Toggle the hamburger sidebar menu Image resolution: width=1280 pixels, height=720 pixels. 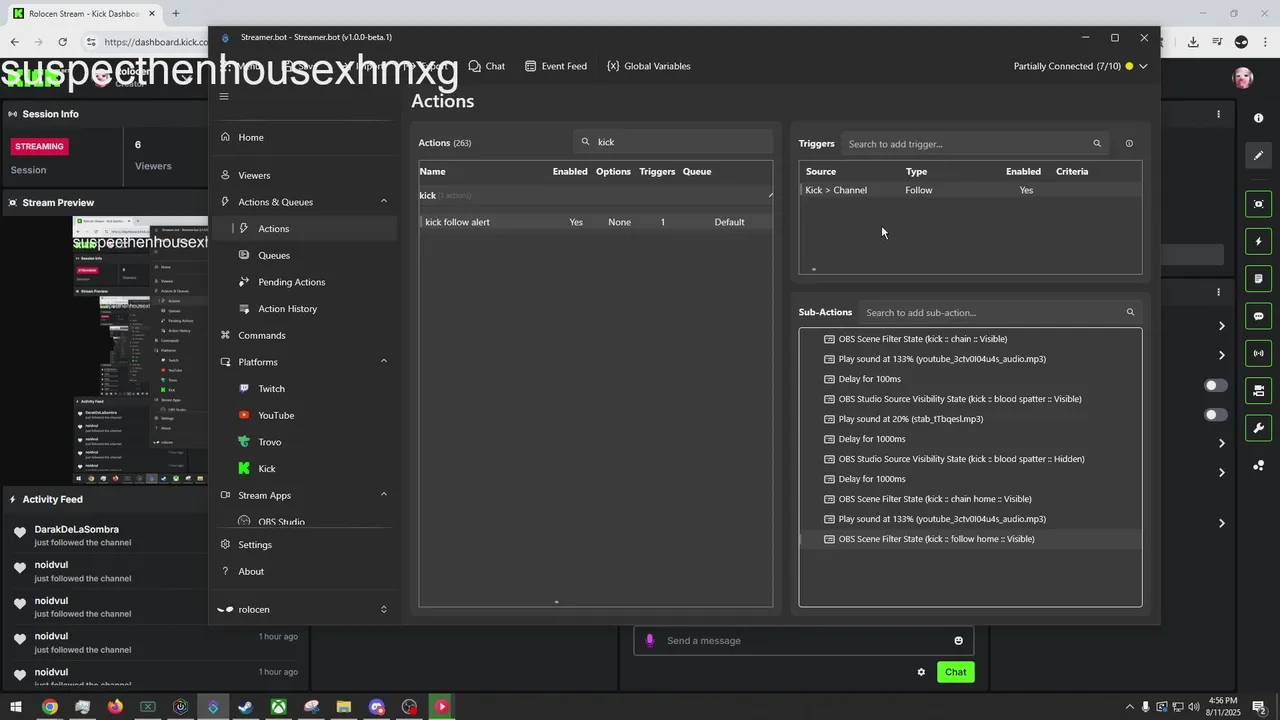[x=224, y=97]
